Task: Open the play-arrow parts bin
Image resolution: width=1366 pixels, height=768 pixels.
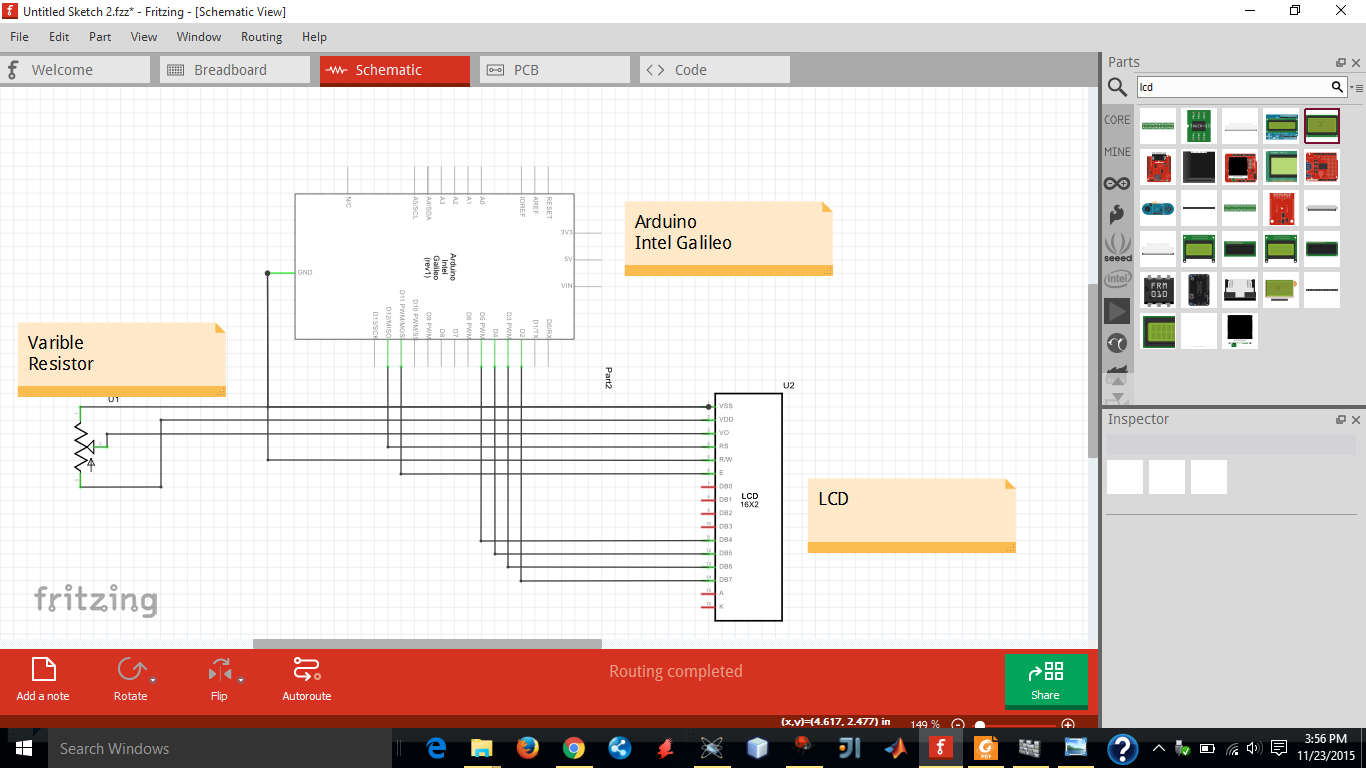Action: click(x=1117, y=311)
